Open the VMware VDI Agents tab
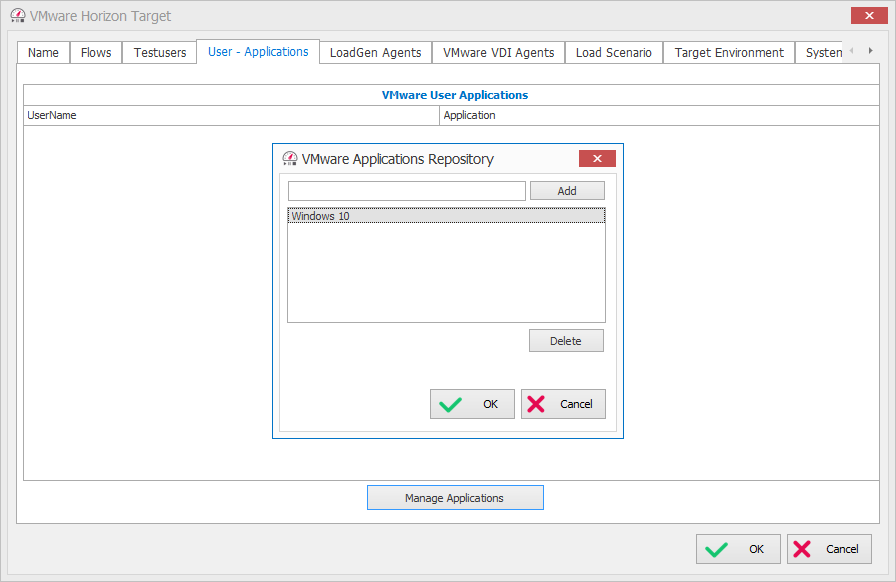The width and height of the screenshot is (896, 582). coord(498,53)
